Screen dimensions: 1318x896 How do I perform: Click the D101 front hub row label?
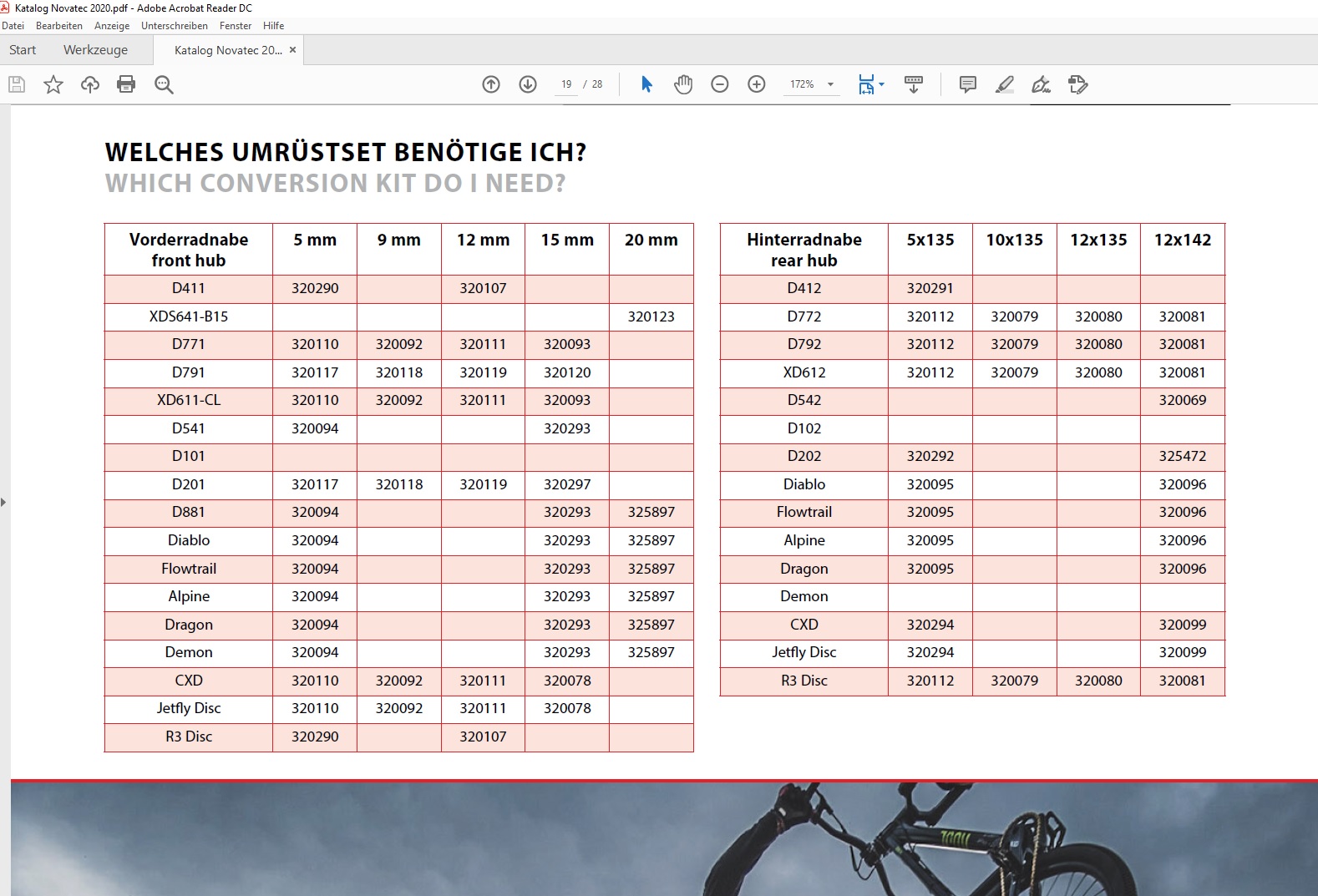(189, 456)
